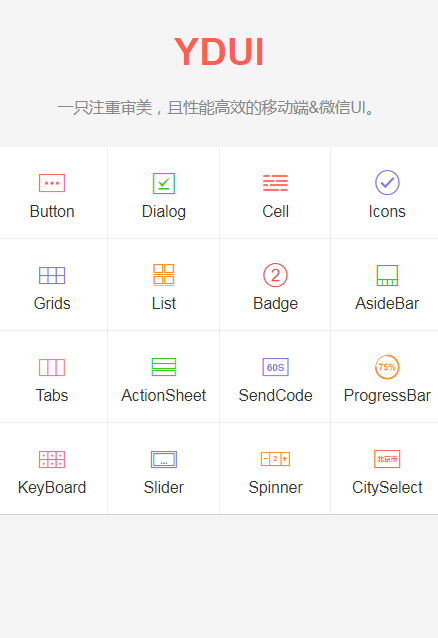Open the Button component icon
Screen dimensions: 438x638
[x=52, y=183]
